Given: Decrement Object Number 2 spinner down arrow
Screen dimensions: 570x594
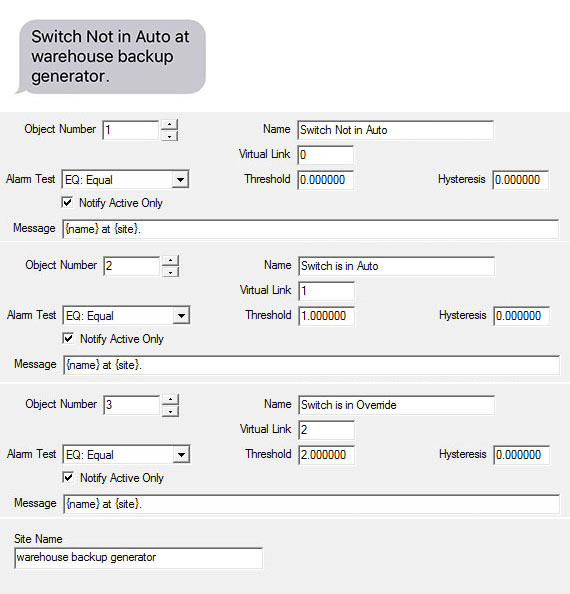Looking at the screenshot, I should click(170, 272).
